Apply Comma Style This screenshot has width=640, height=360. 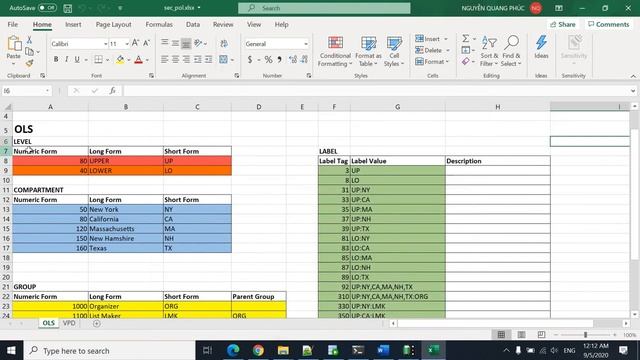click(x=280, y=60)
